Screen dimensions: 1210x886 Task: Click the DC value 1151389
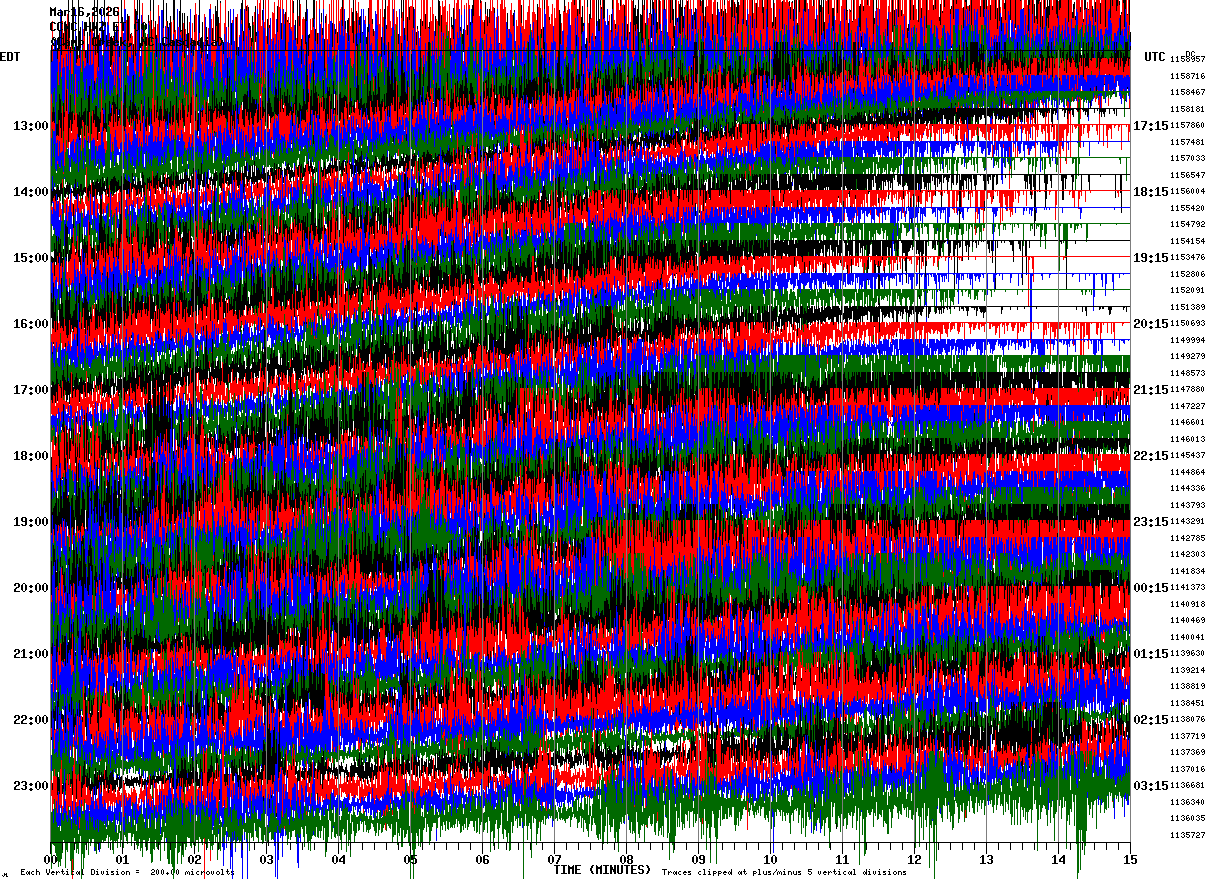click(1187, 307)
